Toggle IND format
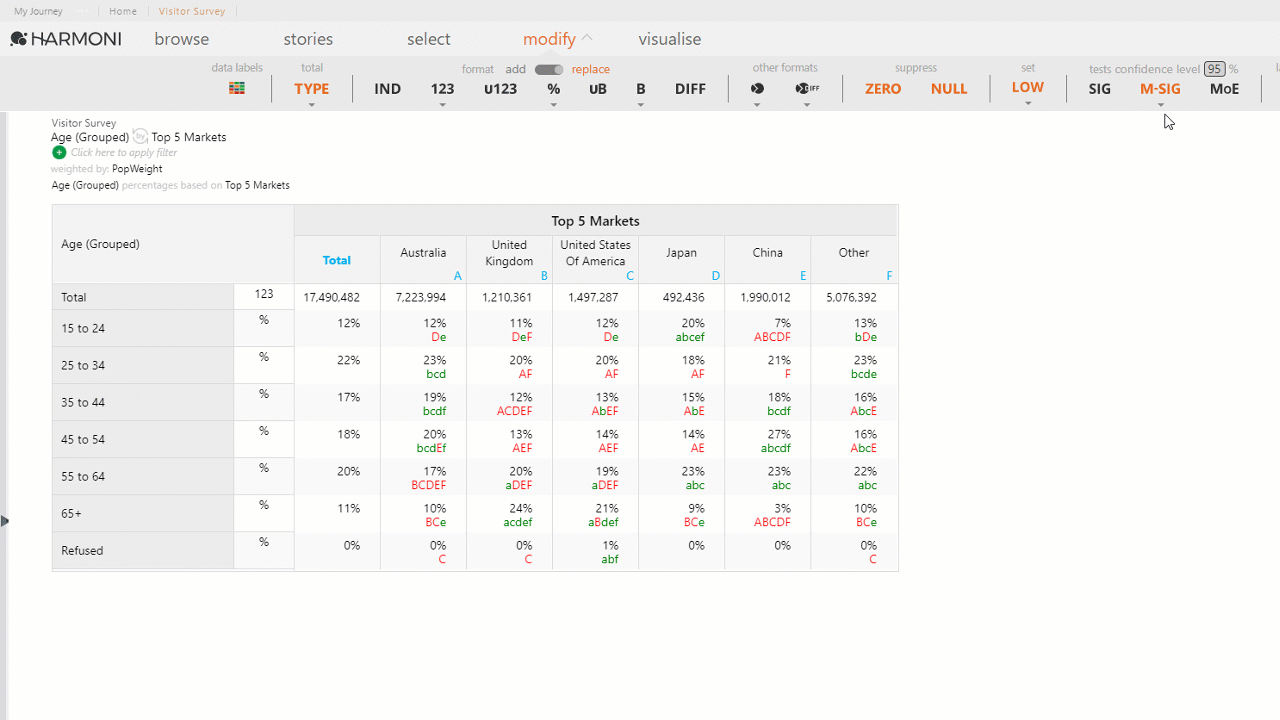 pyautogui.click(x=387, y=89)
